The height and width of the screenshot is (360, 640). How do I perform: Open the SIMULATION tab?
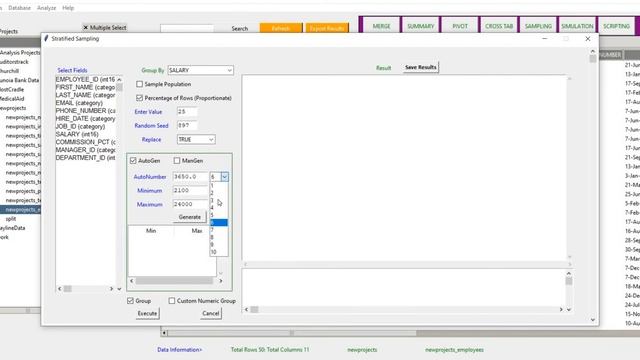pyautogui.click(x=577, y=26)
